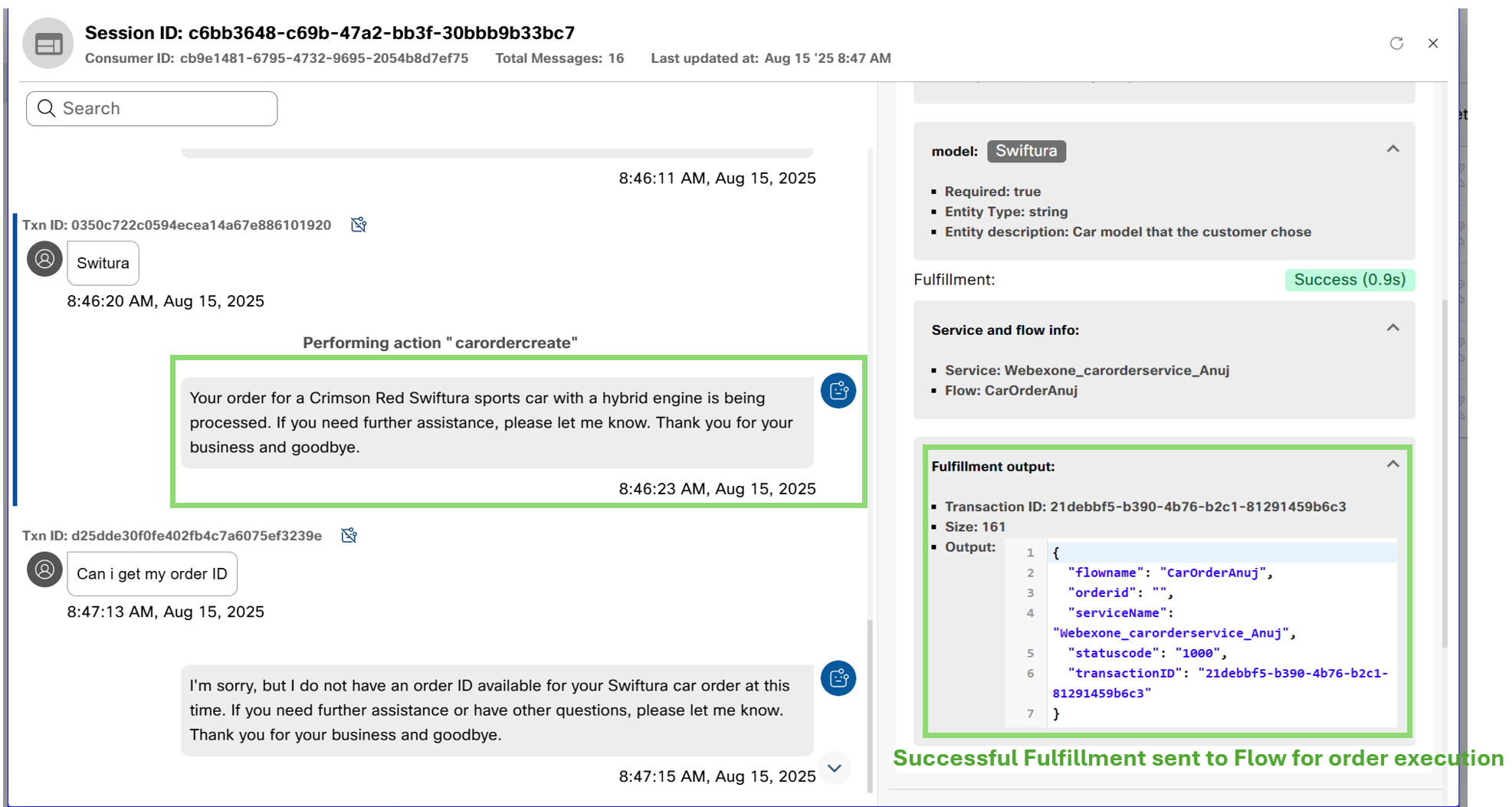1512x807 pixels.
Task: Click the Success (0.9s) fulfillment badge
Action: pyautogui.click(x=1349, y=280)
